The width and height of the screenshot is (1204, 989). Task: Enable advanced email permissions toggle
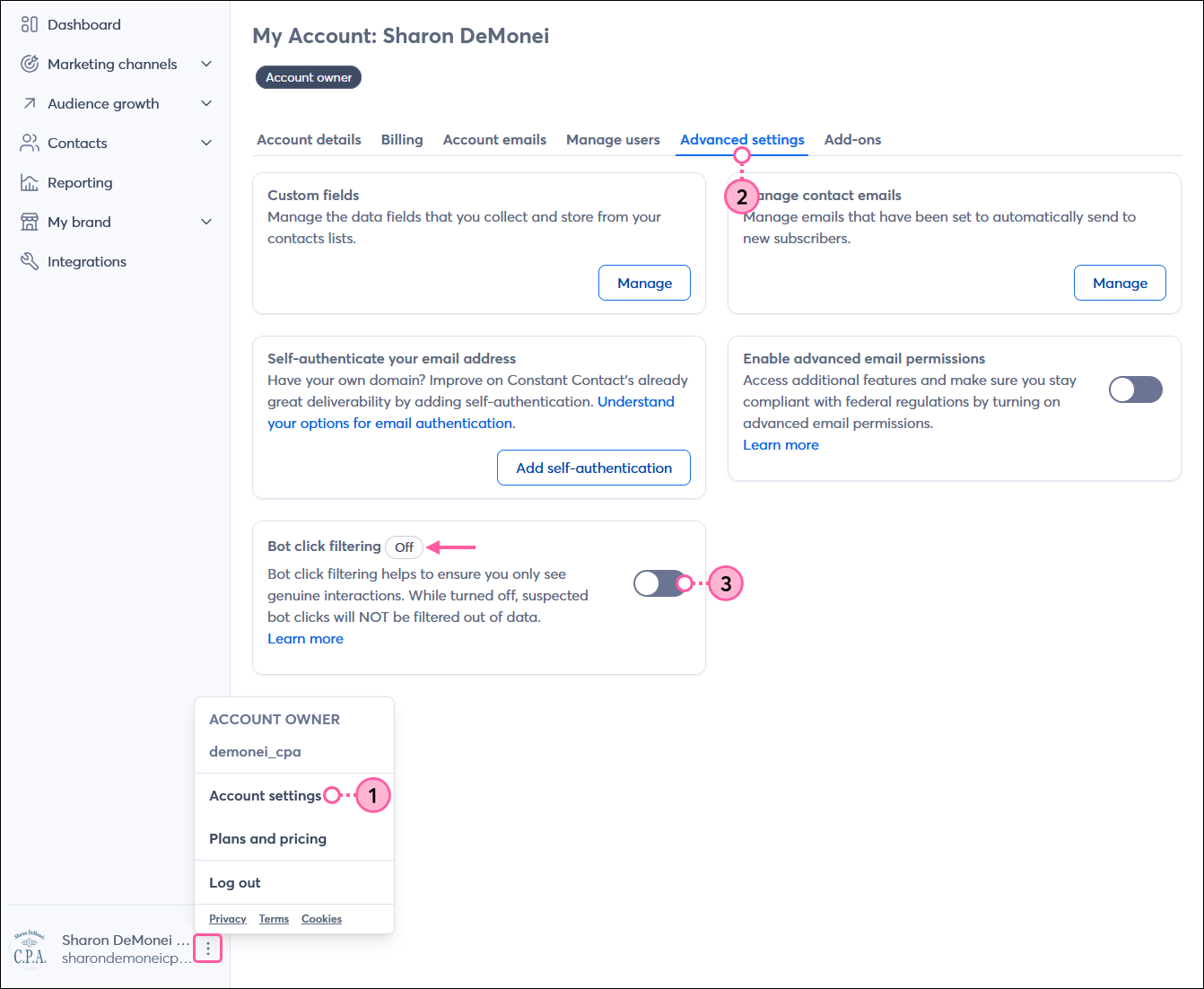coord(1136,389)
